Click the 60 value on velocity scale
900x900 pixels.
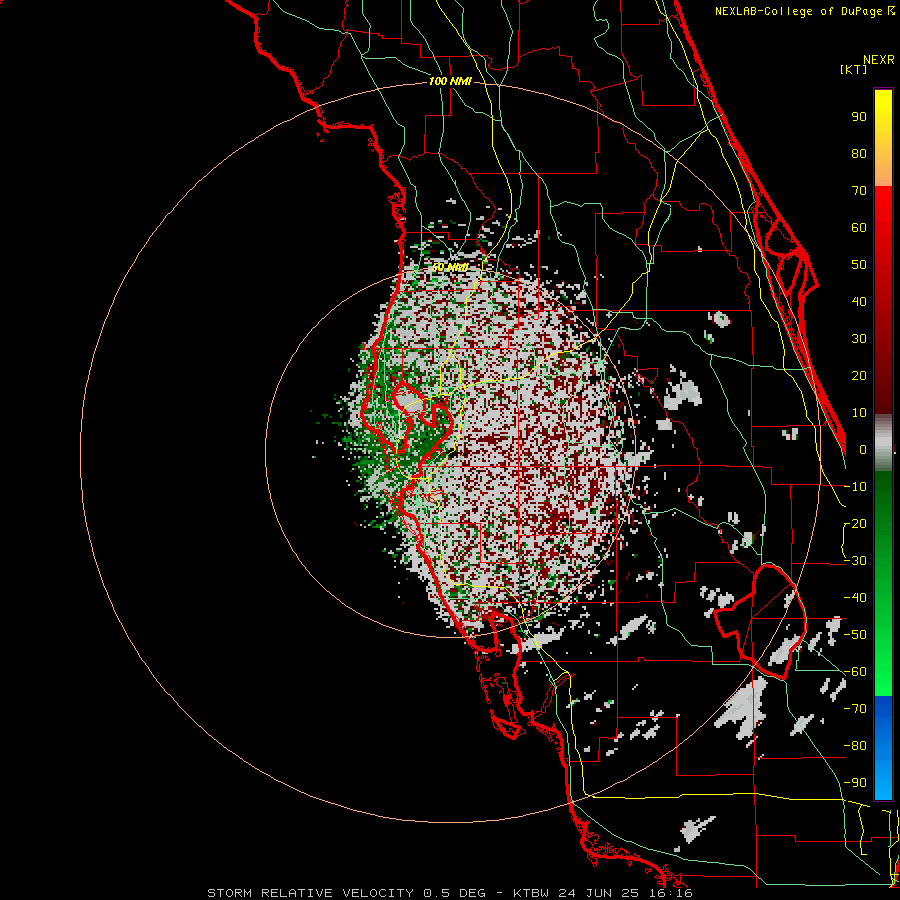pos(859,227)
